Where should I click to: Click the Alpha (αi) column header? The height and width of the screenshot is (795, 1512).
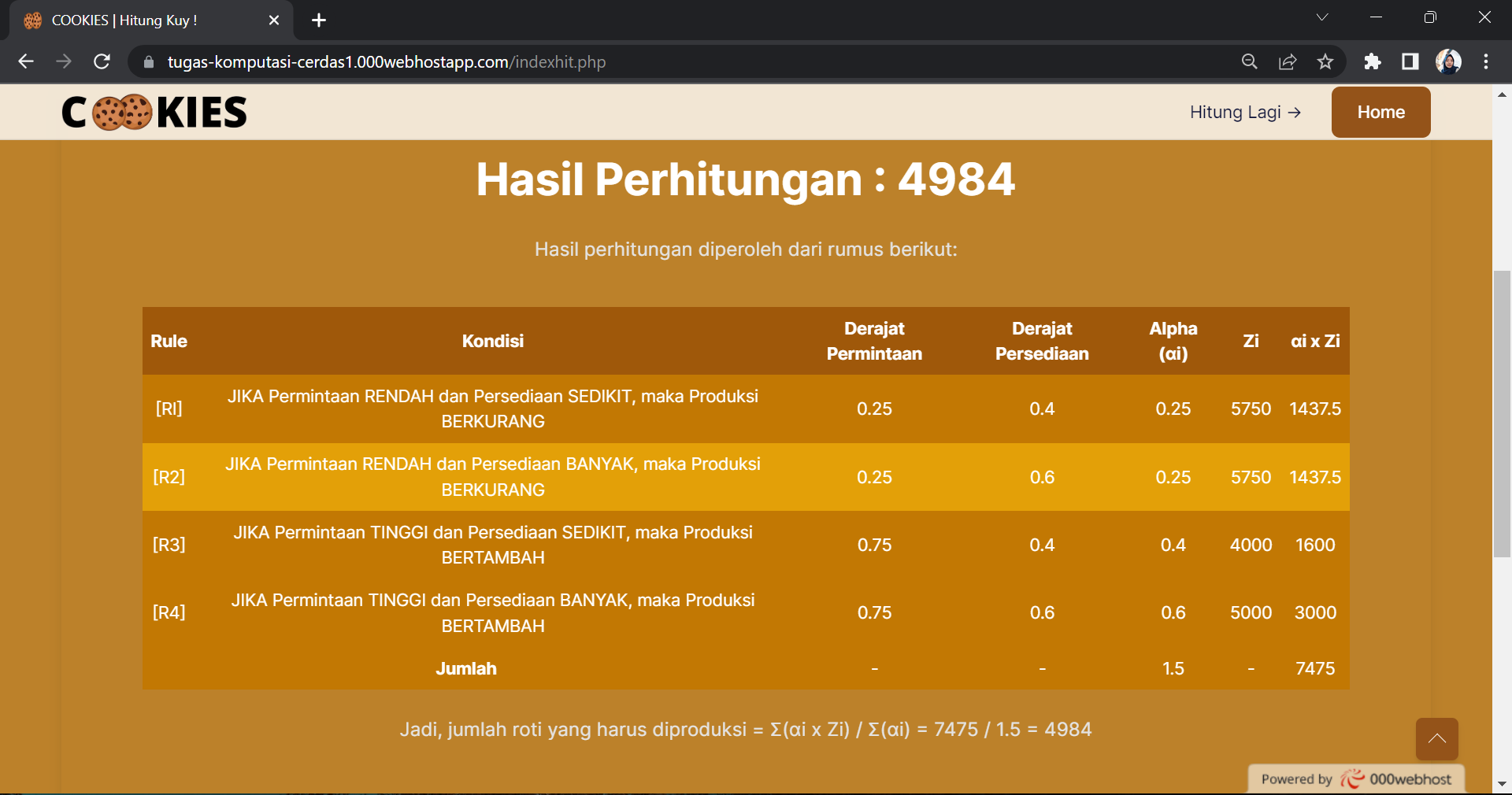[x=1173, y=341]
